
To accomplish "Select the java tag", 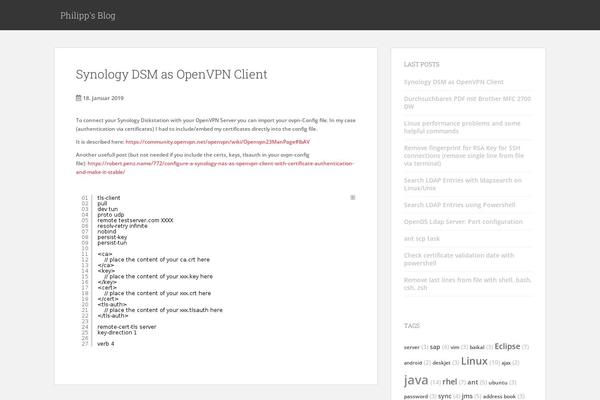I will (x=416, y=380).
